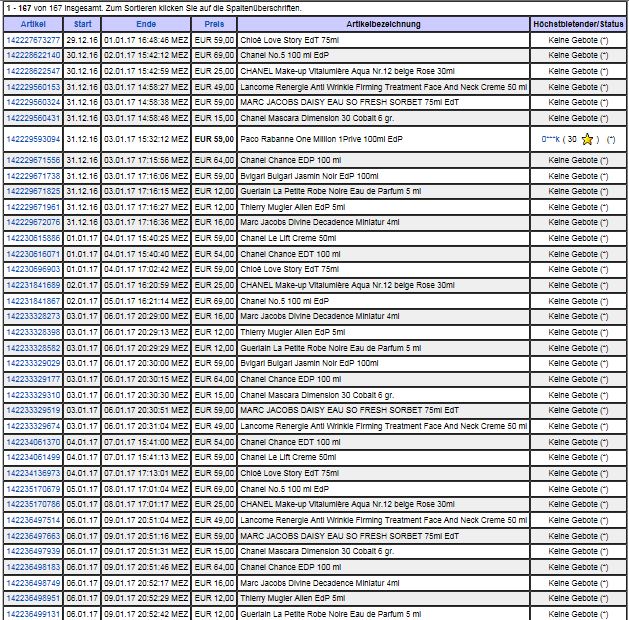Open article number 142228622547
The height and width of the screenshot is (620, 629).
point(33,71)
